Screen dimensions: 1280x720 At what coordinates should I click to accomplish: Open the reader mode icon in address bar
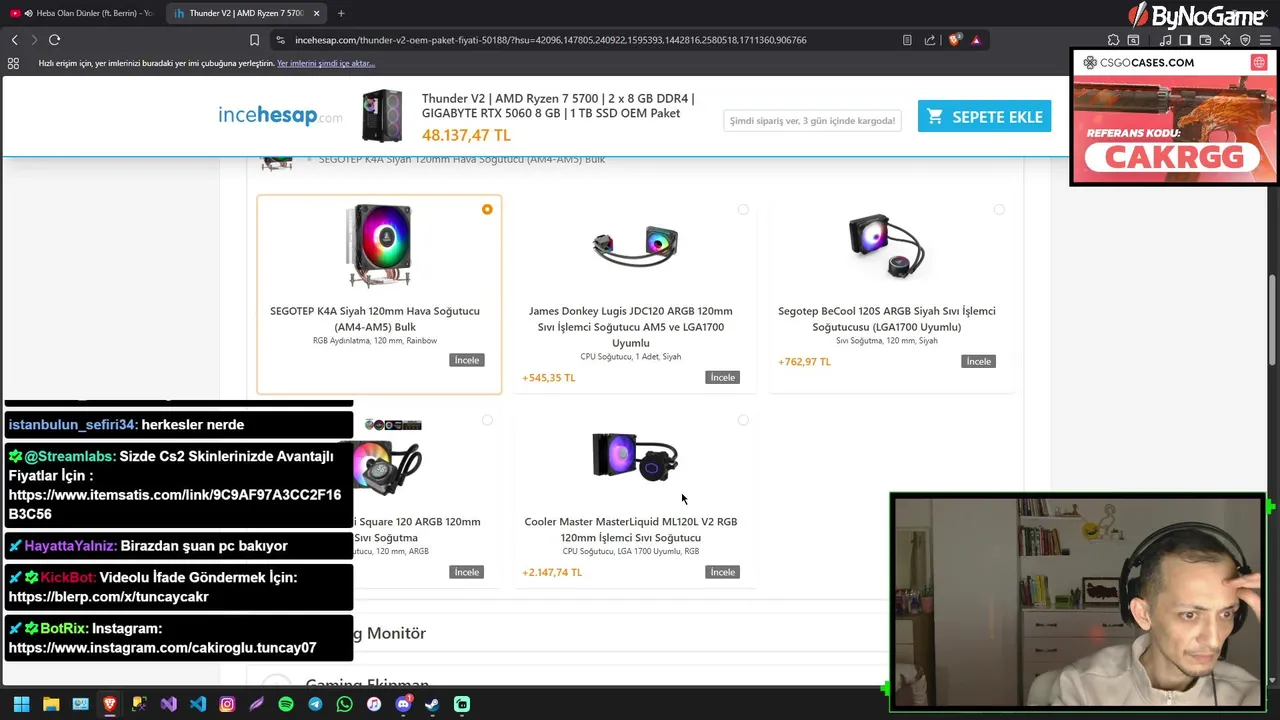click(907, 40)
